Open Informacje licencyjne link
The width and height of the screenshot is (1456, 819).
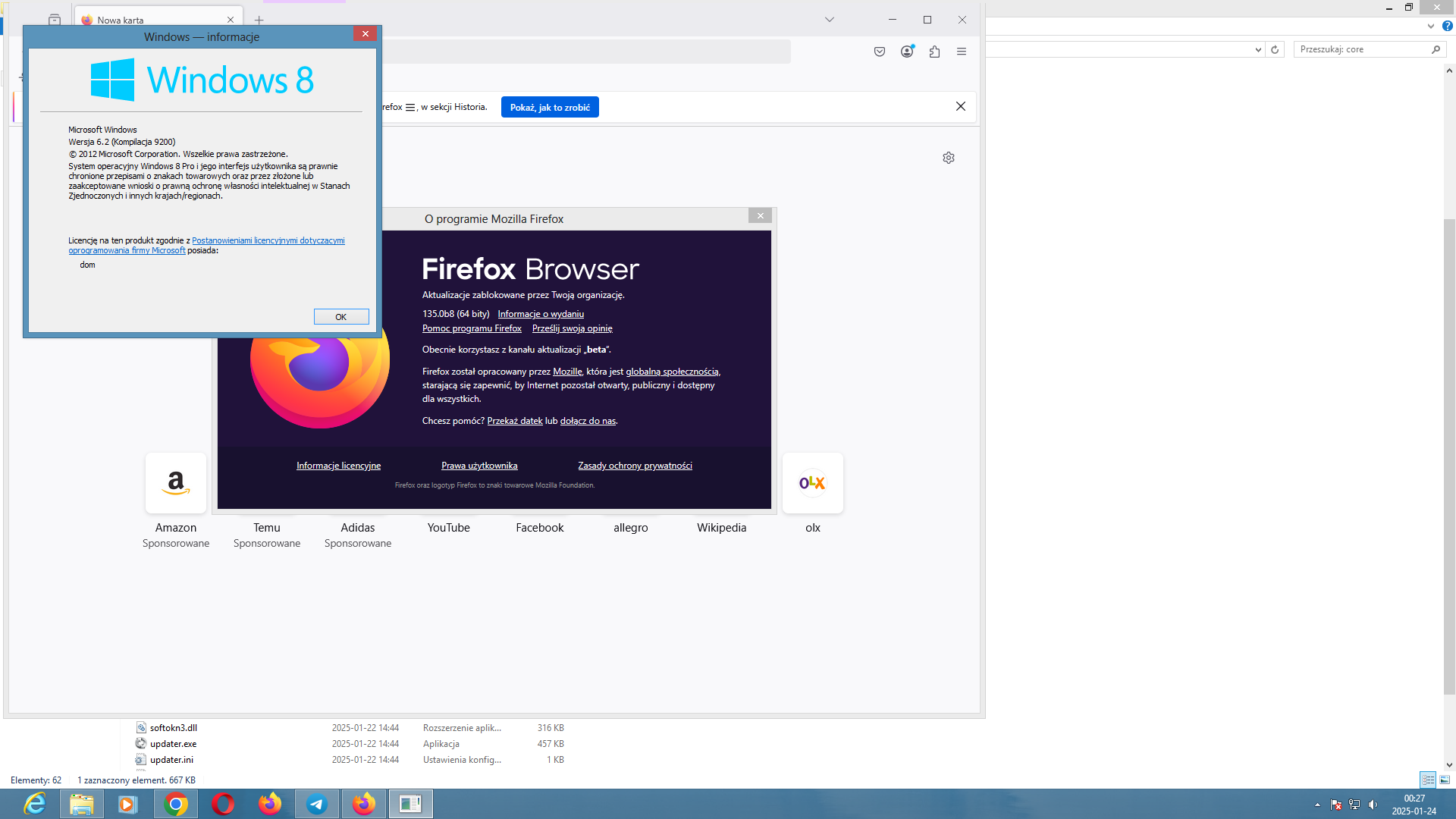(x=338, y=466)
